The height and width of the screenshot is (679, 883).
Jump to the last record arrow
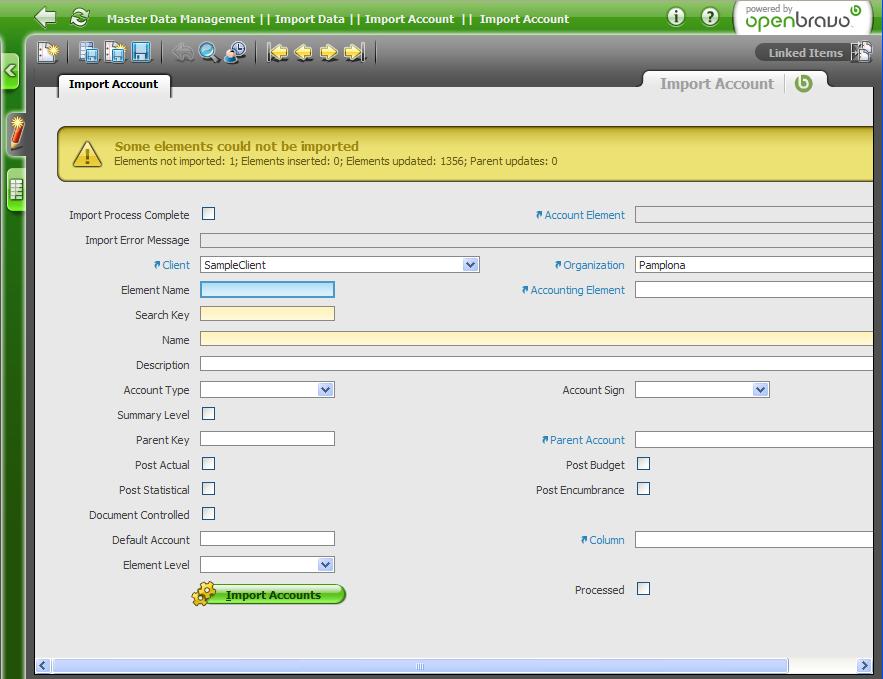(354, 52)
